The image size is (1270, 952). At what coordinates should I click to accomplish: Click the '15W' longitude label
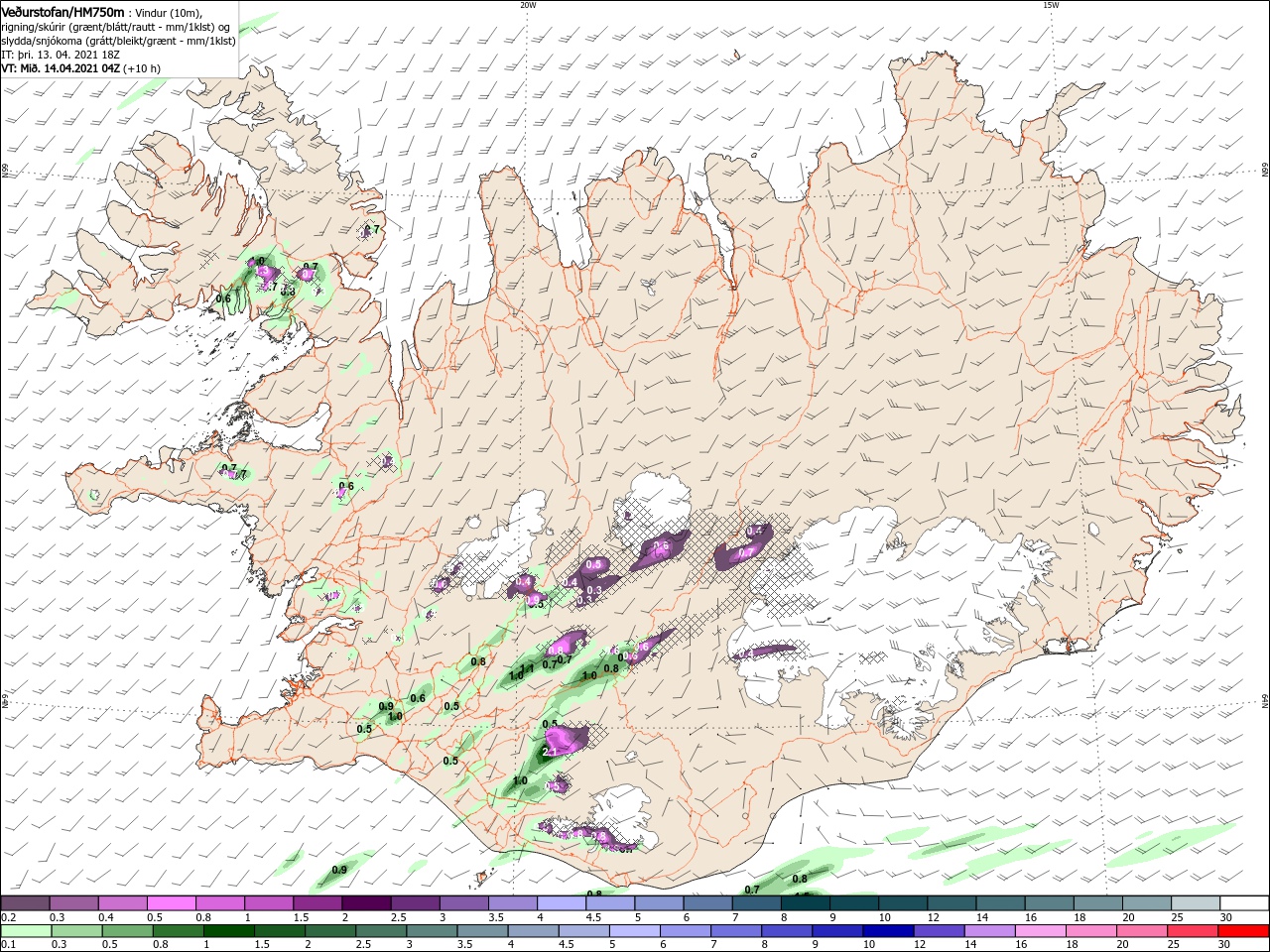point(1051,5)
